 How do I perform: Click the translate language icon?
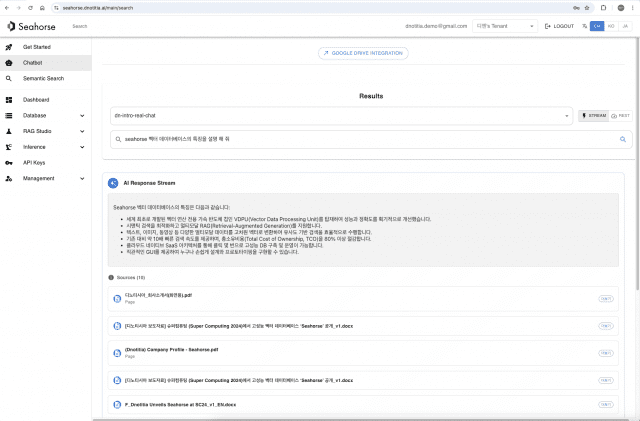point(584,26)
